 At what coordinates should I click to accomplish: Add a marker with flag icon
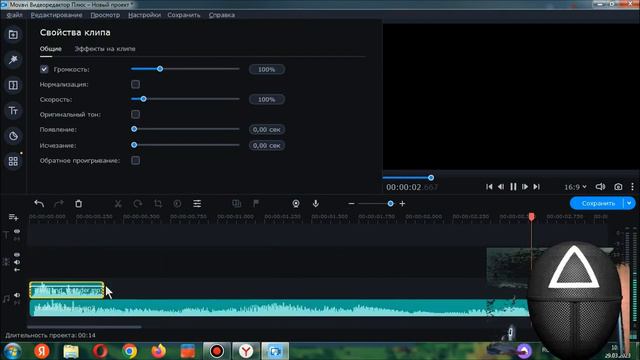tap(256, 203)
